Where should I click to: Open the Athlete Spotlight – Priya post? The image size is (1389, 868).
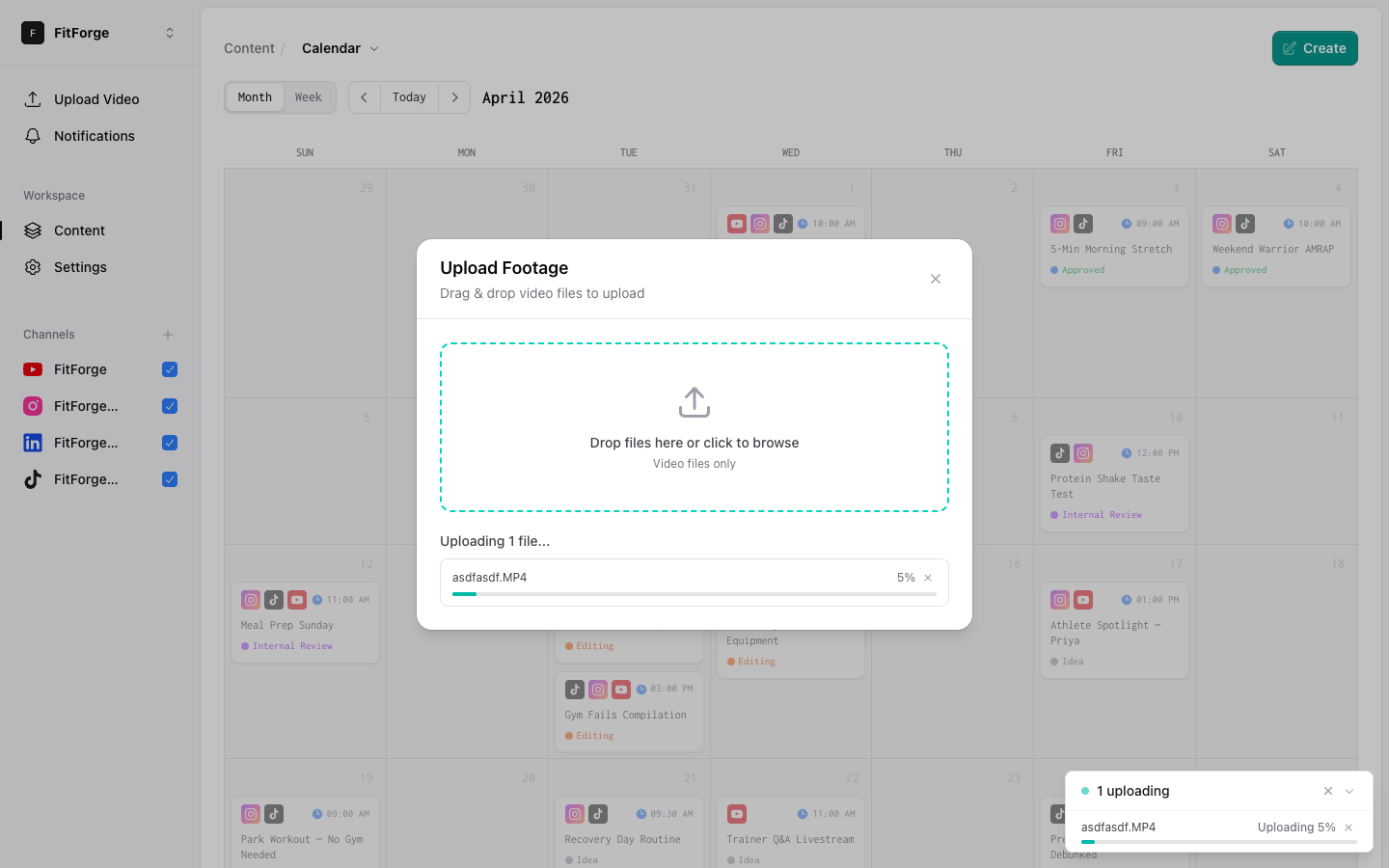(x=1114, y=631)
